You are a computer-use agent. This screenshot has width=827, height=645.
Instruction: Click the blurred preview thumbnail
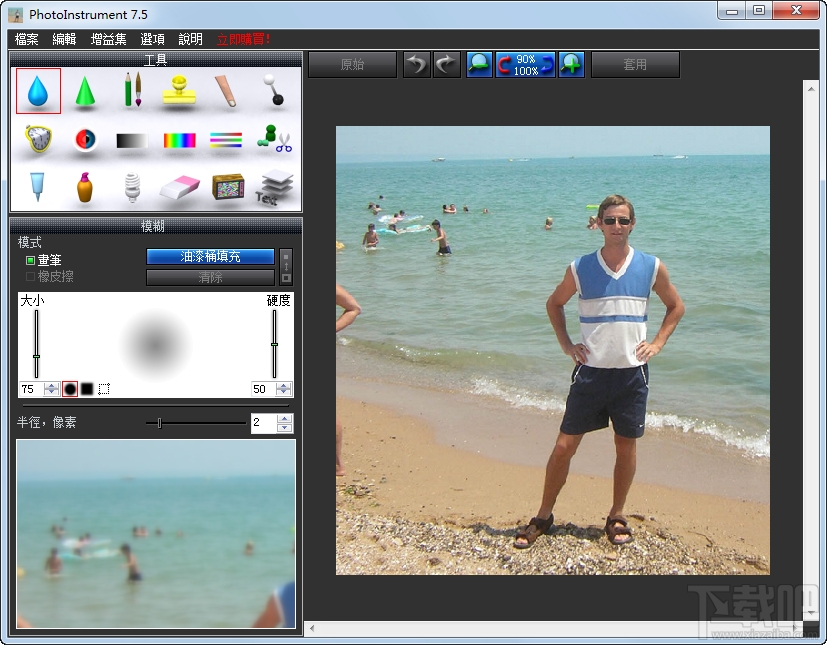click(156, 534)
